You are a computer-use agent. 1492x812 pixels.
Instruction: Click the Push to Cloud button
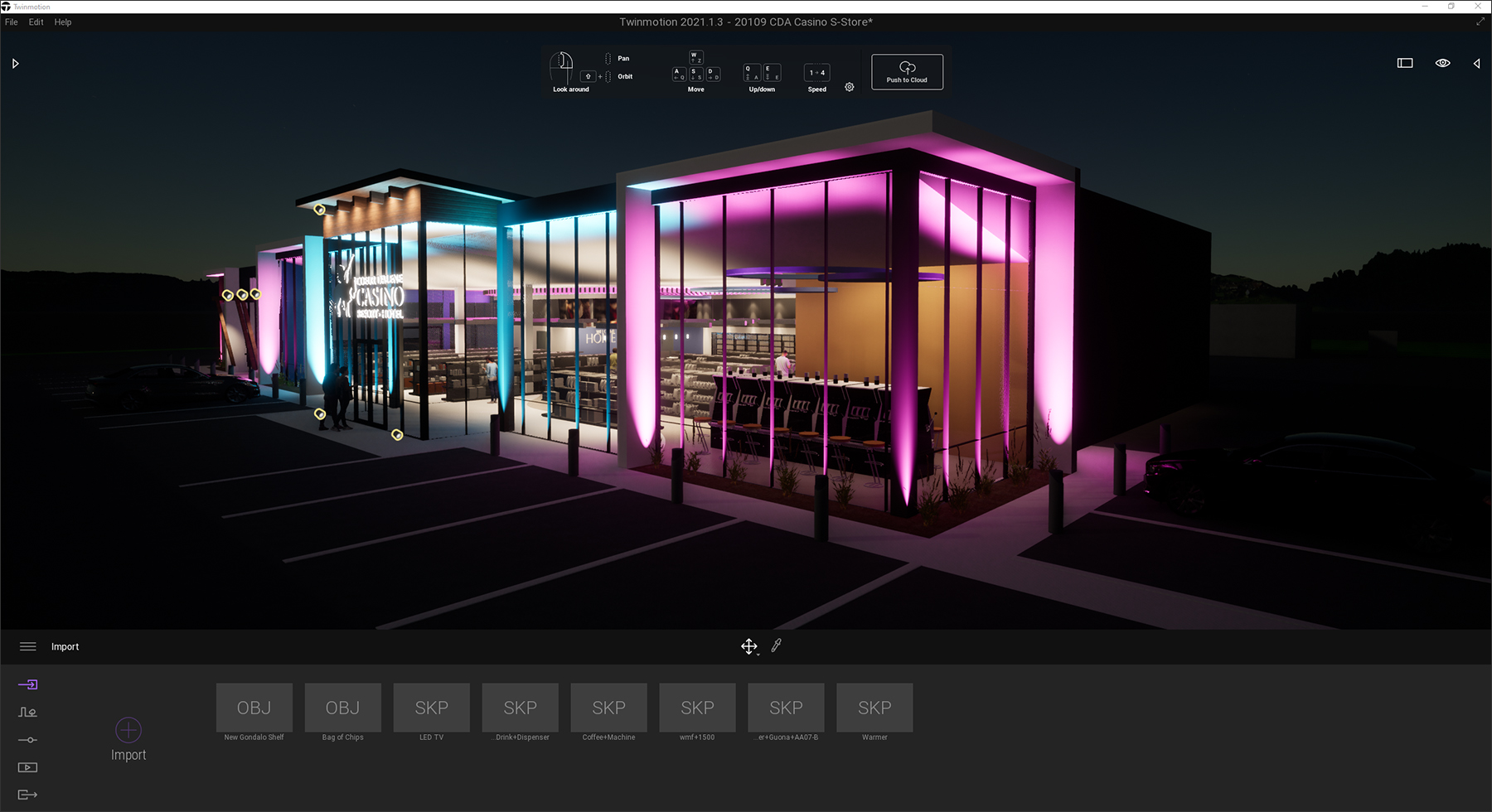click(x=907, y=72)
